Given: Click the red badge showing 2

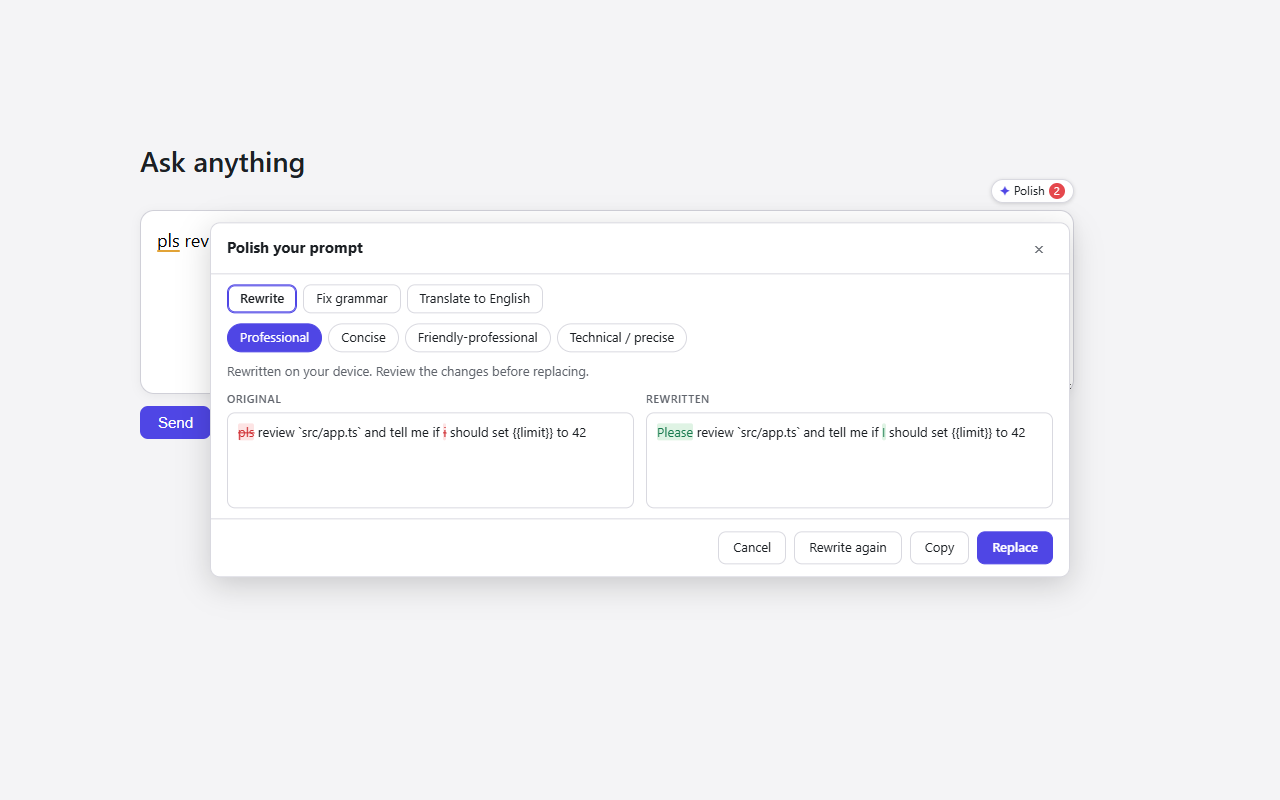Looking at the screenshot, I should pyautogui.click(x=1057, y=191).
